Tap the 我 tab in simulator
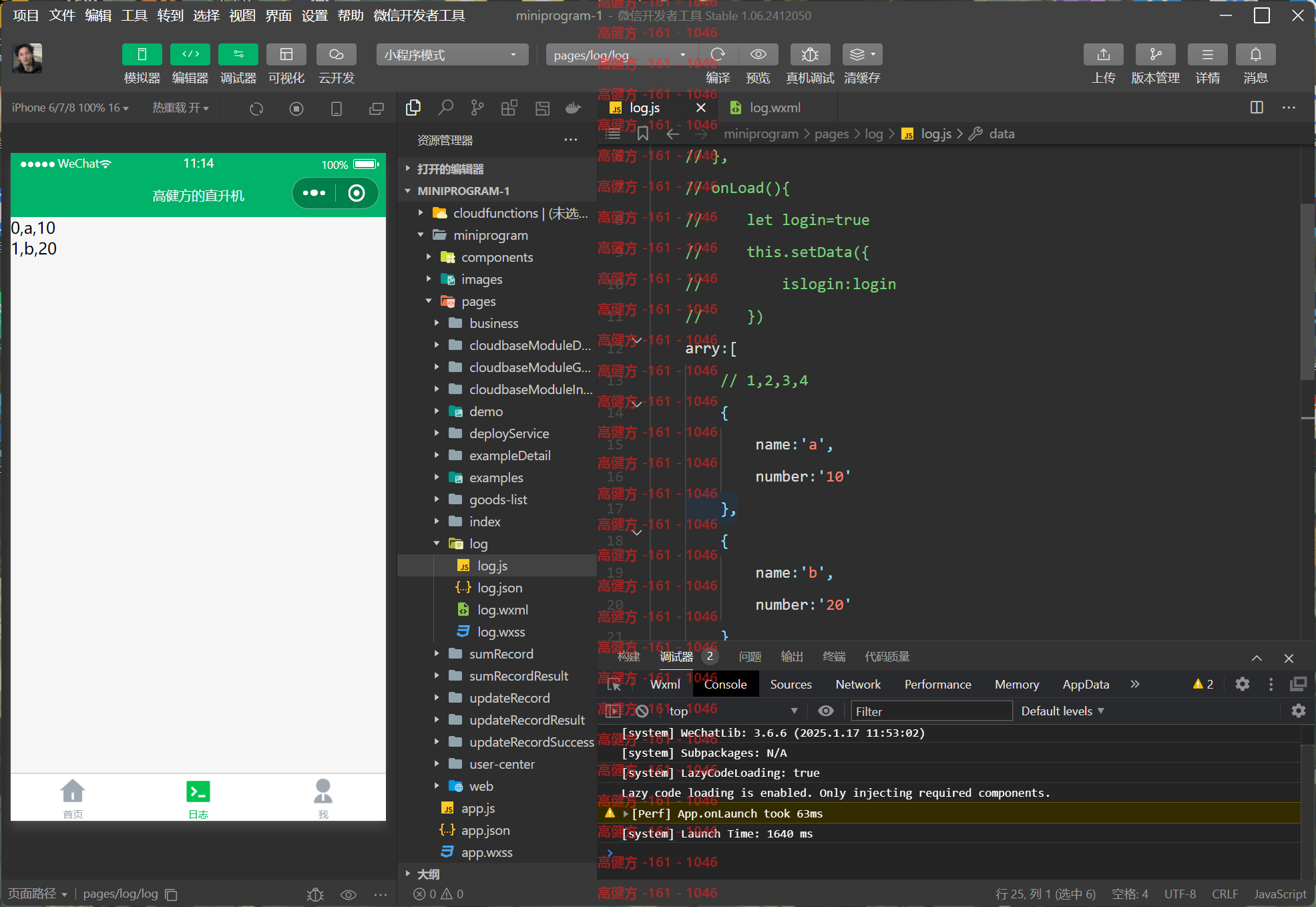 click(x=323, y=799)
